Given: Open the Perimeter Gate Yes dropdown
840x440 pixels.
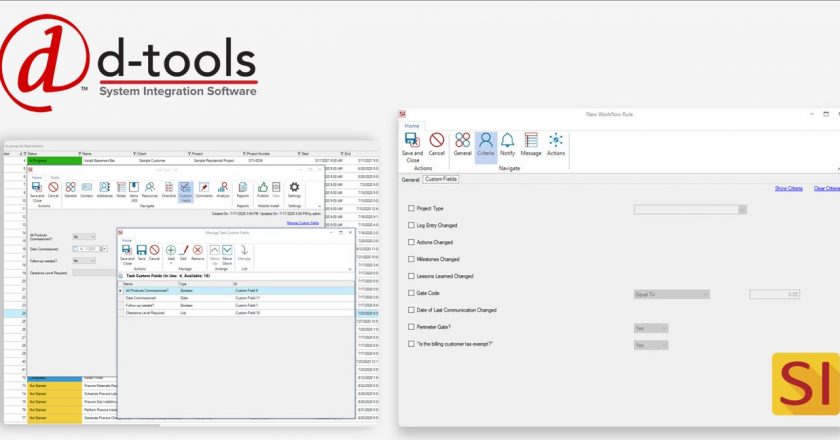Looking at the screenshot, I should 651,328.
